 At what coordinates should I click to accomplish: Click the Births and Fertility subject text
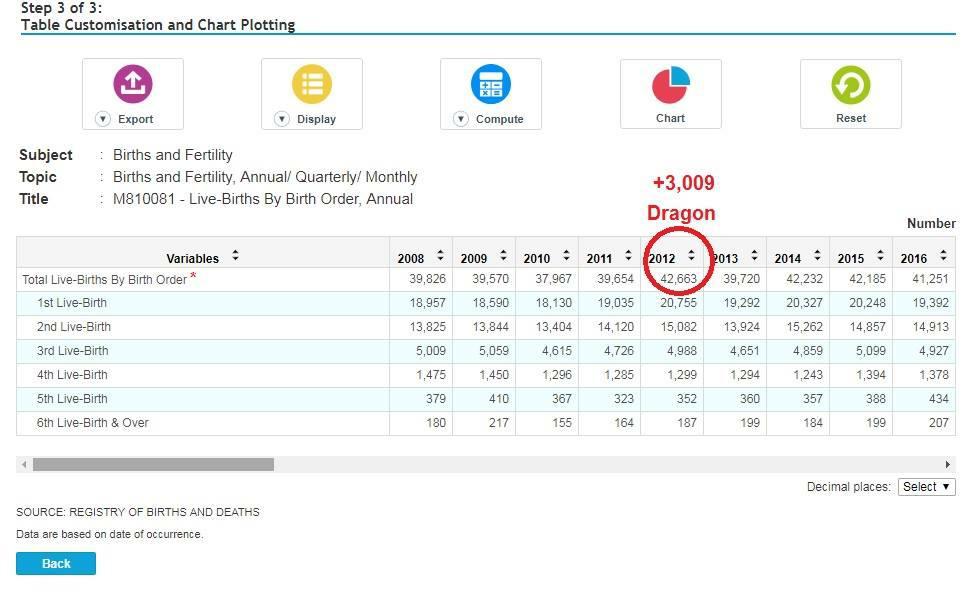click(172, 155)
